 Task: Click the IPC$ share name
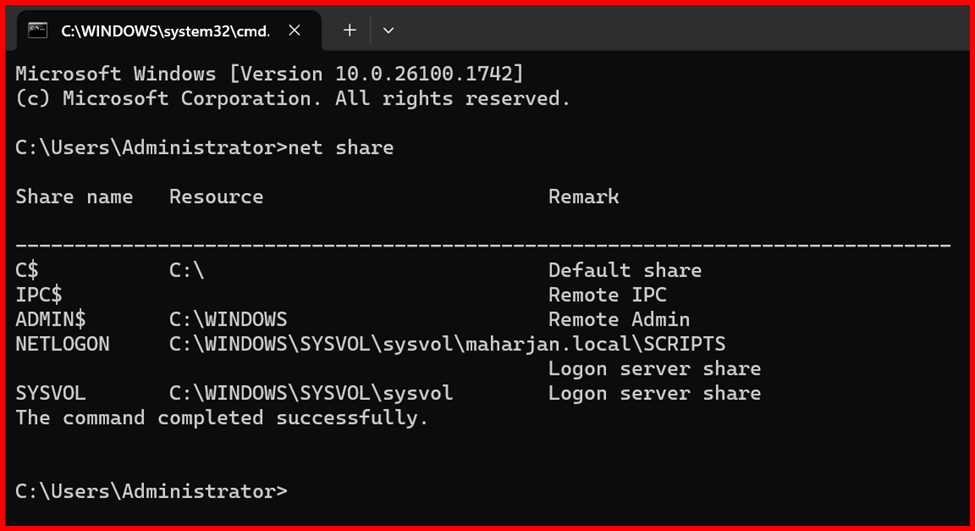pyautogui.click(x=39, y=295)
